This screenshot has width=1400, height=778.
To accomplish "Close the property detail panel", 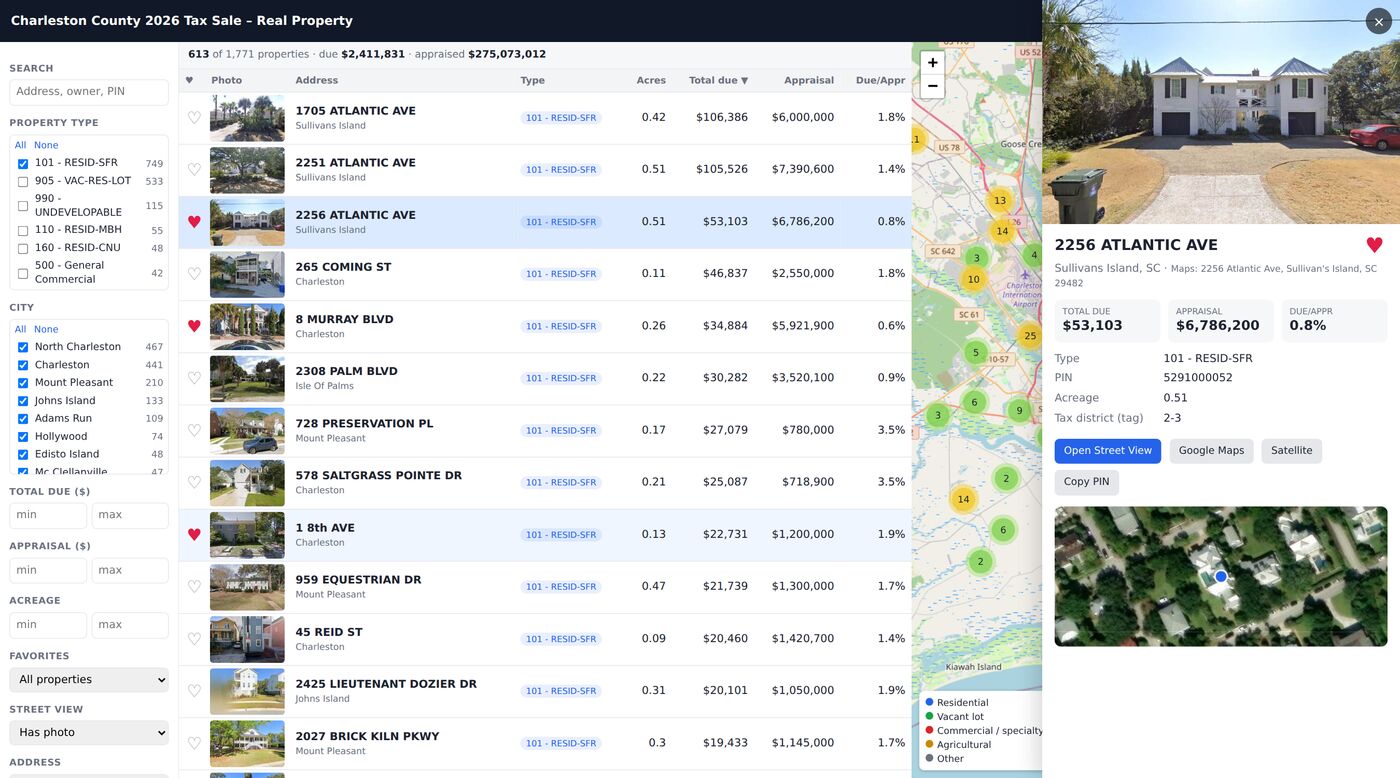I will click(x=1379, y=21).
